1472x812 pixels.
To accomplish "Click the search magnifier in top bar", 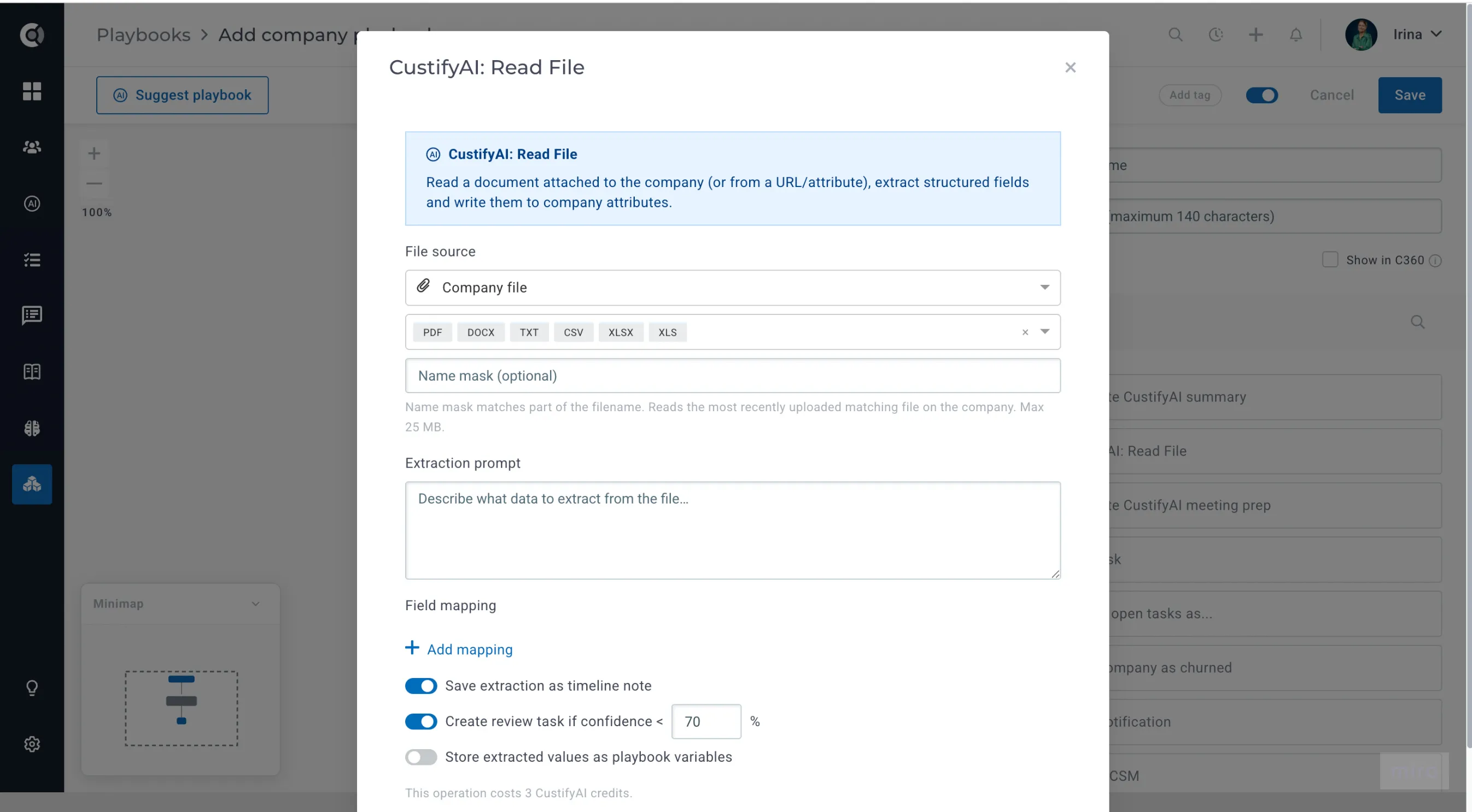I will [x=1176, y=35].
